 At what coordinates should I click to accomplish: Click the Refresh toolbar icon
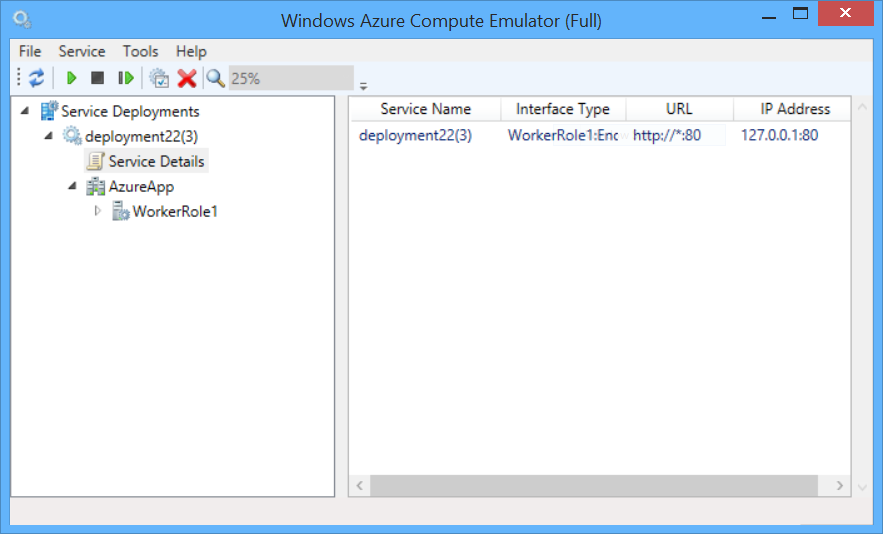pos(37,78)
